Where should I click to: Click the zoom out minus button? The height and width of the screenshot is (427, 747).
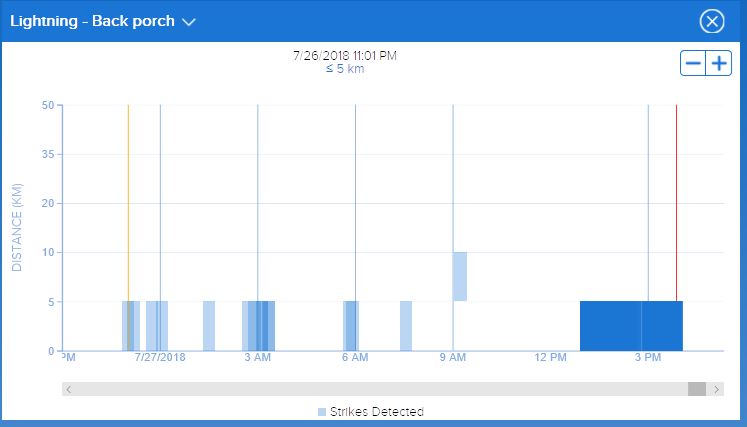[x=693, y=63]
